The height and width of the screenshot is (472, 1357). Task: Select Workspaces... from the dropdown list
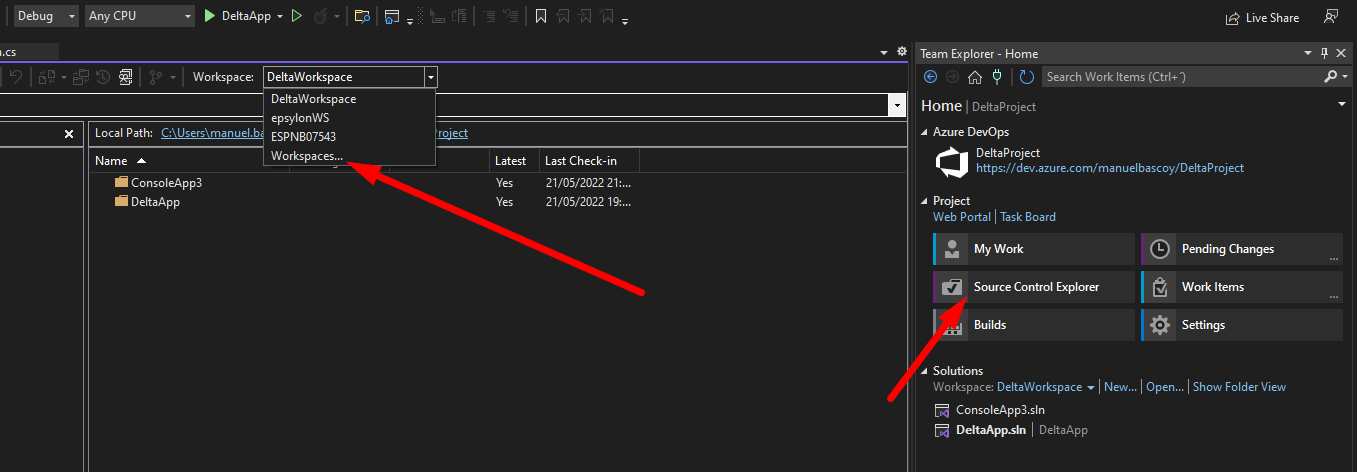click(307, 155)
